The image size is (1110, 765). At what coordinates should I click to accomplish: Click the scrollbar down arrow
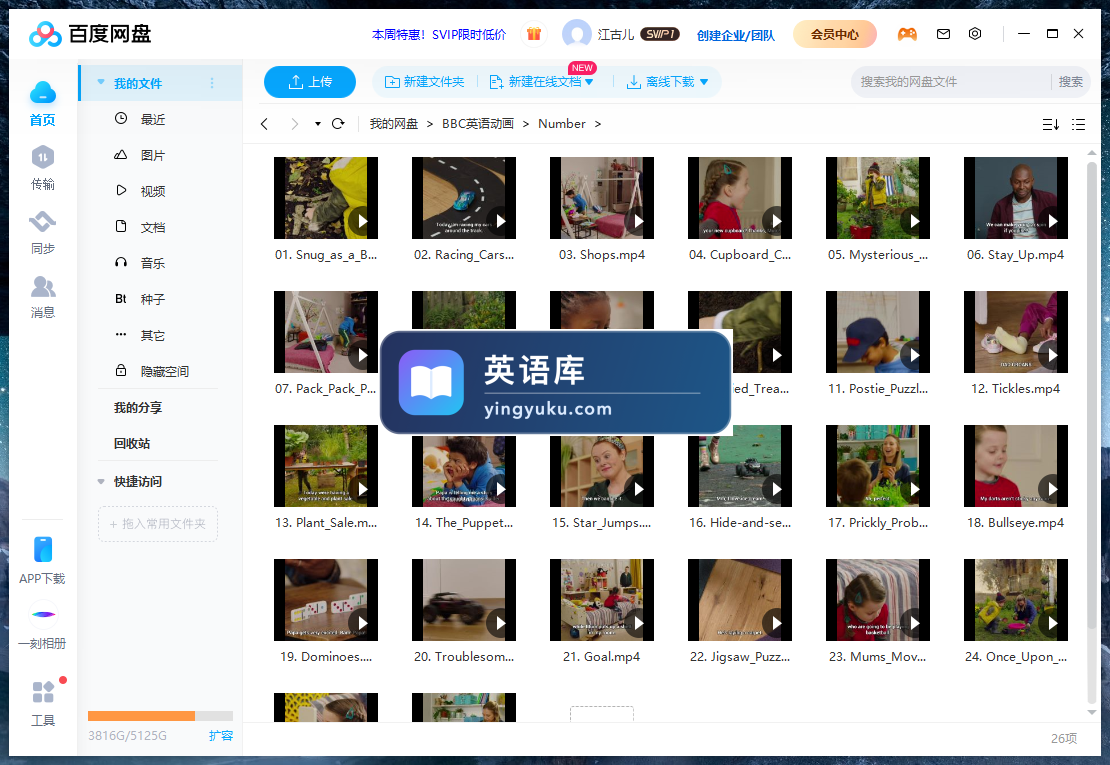click(x=1092, y=713)
